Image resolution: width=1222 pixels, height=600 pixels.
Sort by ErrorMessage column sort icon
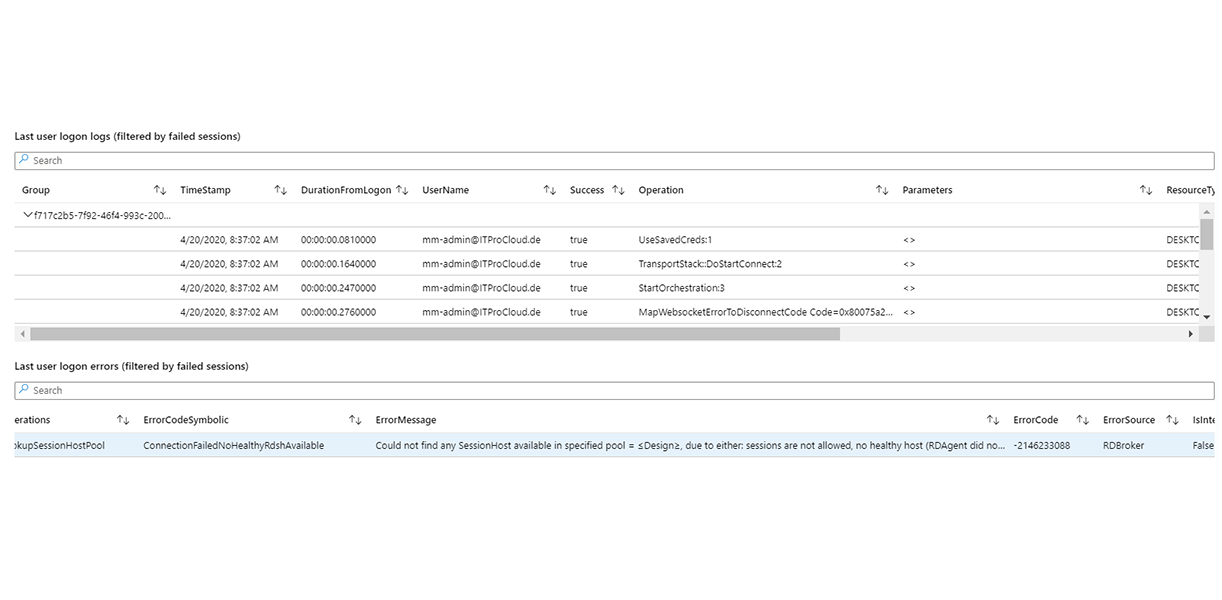tap(993, 420)
